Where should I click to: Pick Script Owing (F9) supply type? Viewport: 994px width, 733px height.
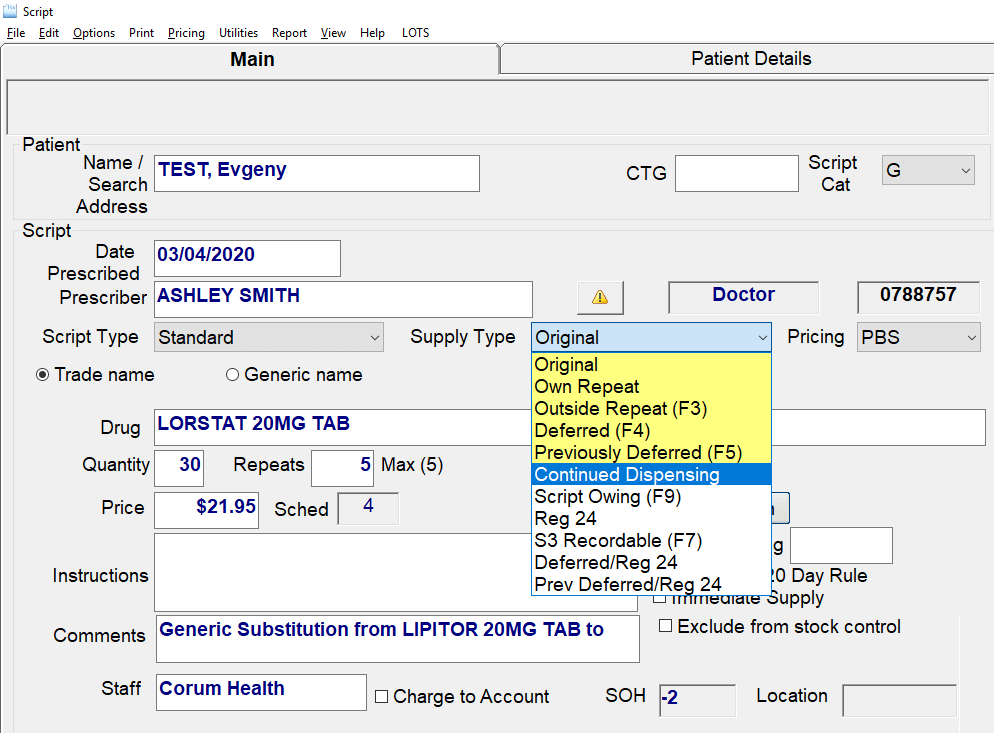pyautogui.click(x=607, y=496)
